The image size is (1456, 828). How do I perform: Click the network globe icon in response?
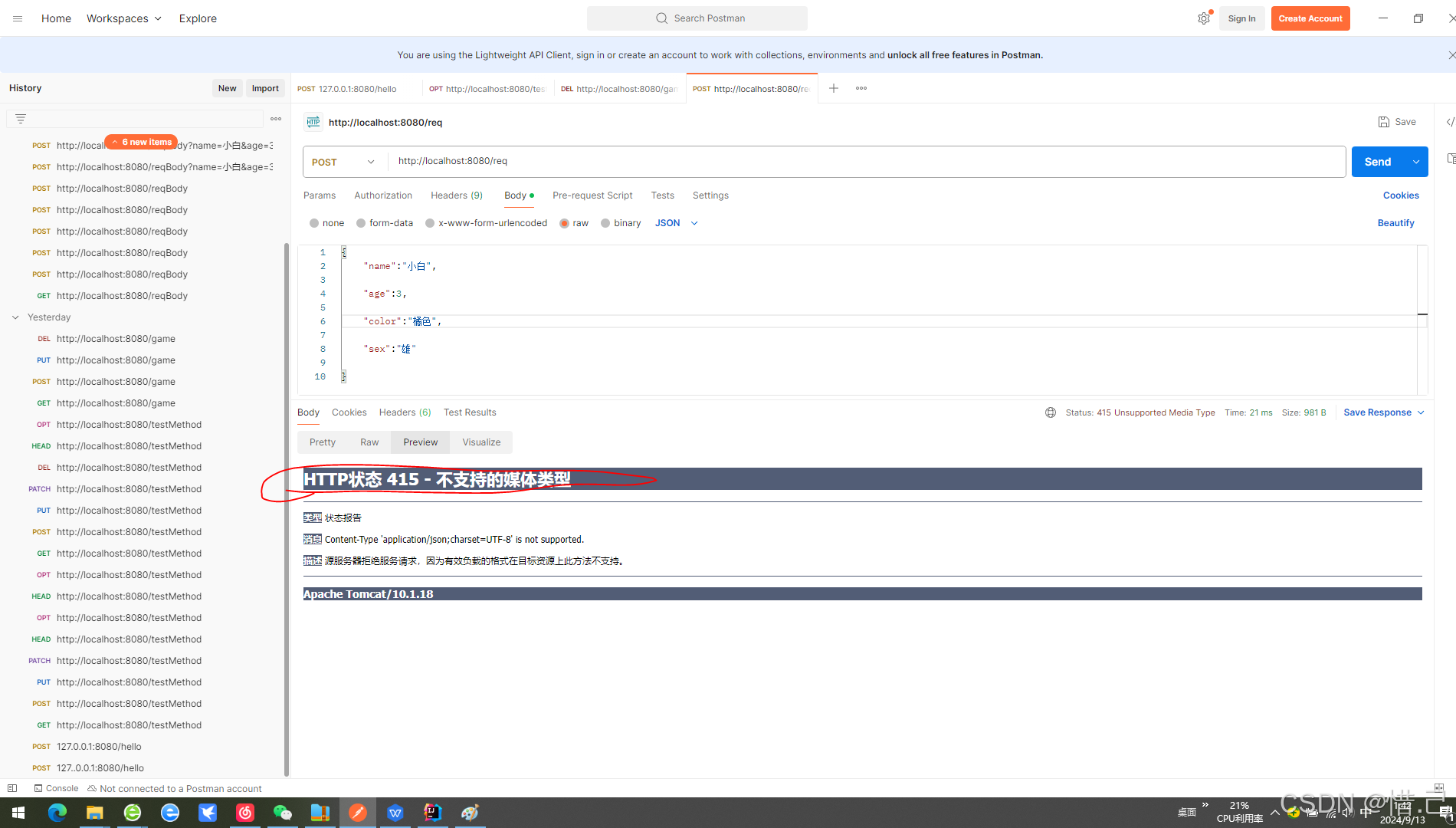click(x=1051, y=412)
